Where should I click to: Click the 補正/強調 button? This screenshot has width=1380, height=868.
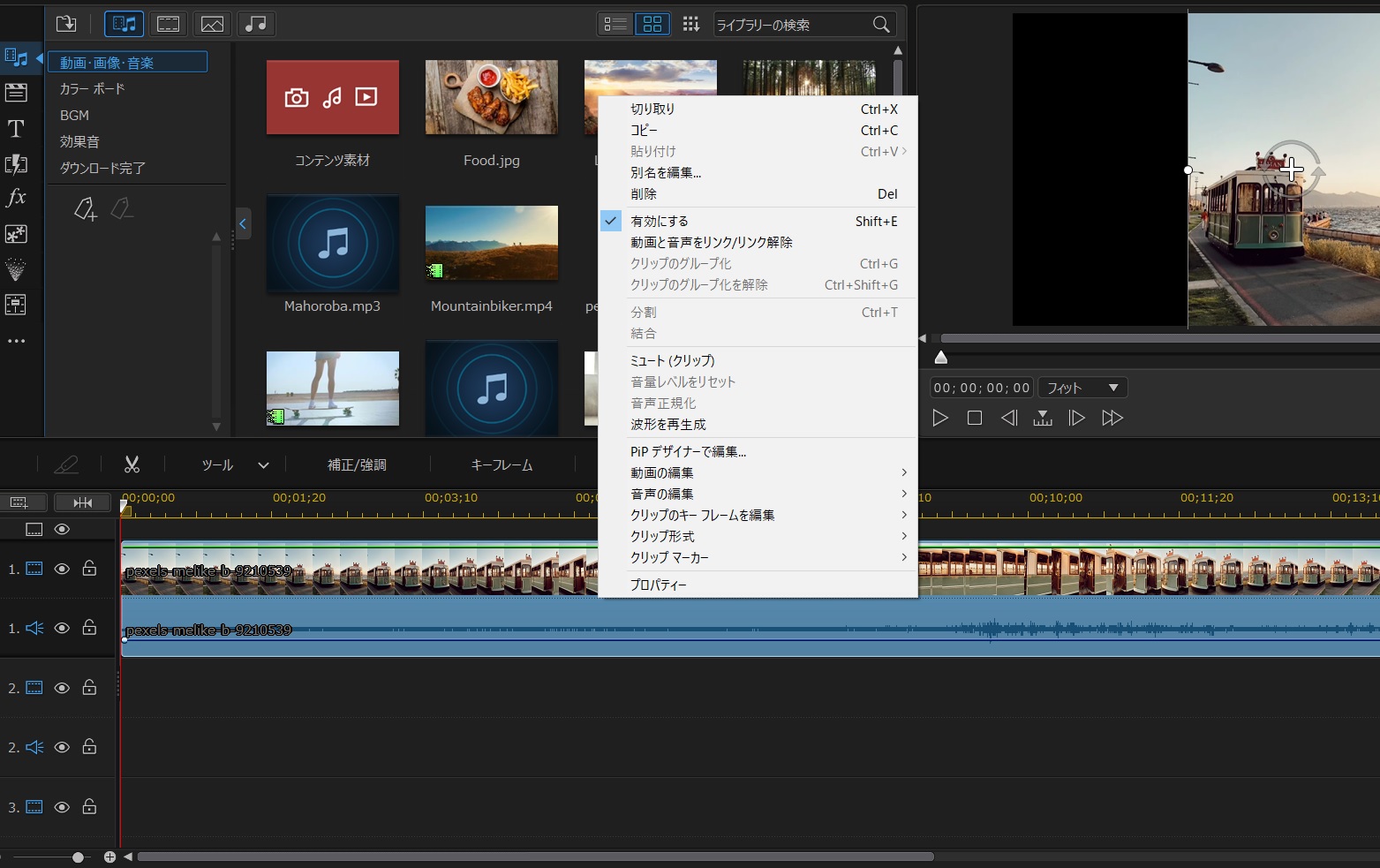tap(357, 464)
